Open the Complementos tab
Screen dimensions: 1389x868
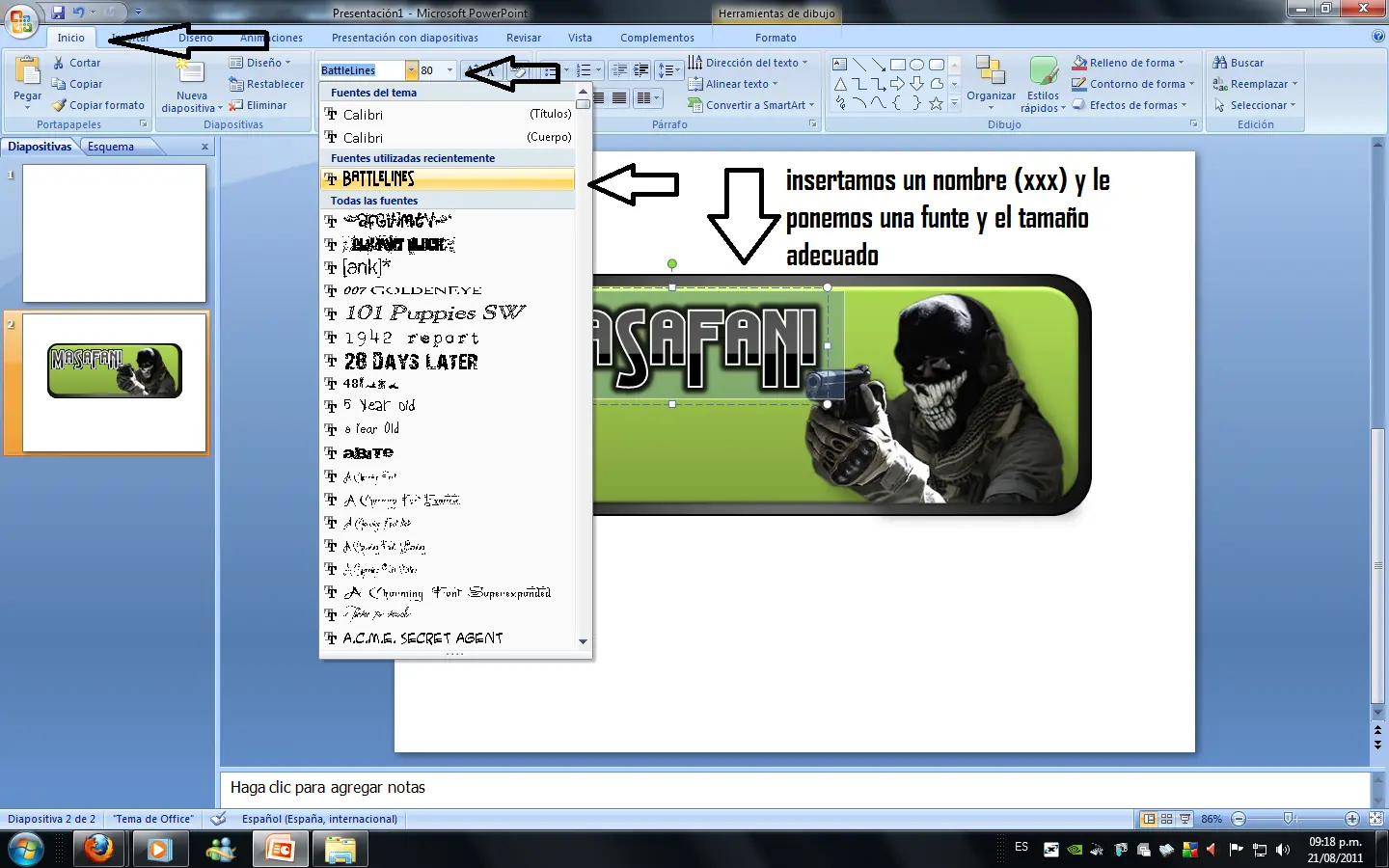[657, 38]
